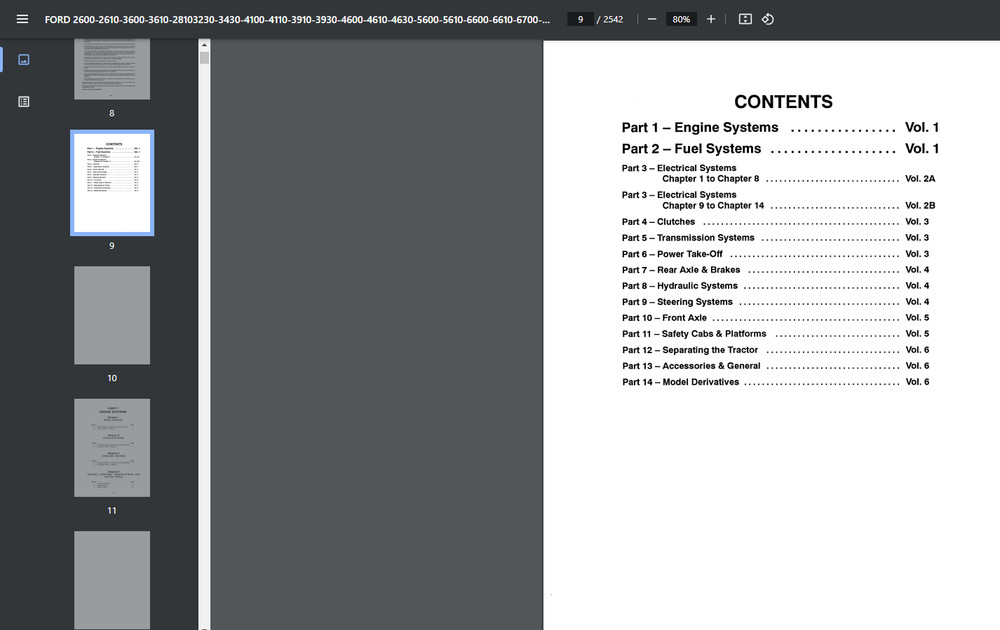This screenshot has width=1000, height=630.
Task: Zoom out with the minus button
Action: click(x=652, y=19)
